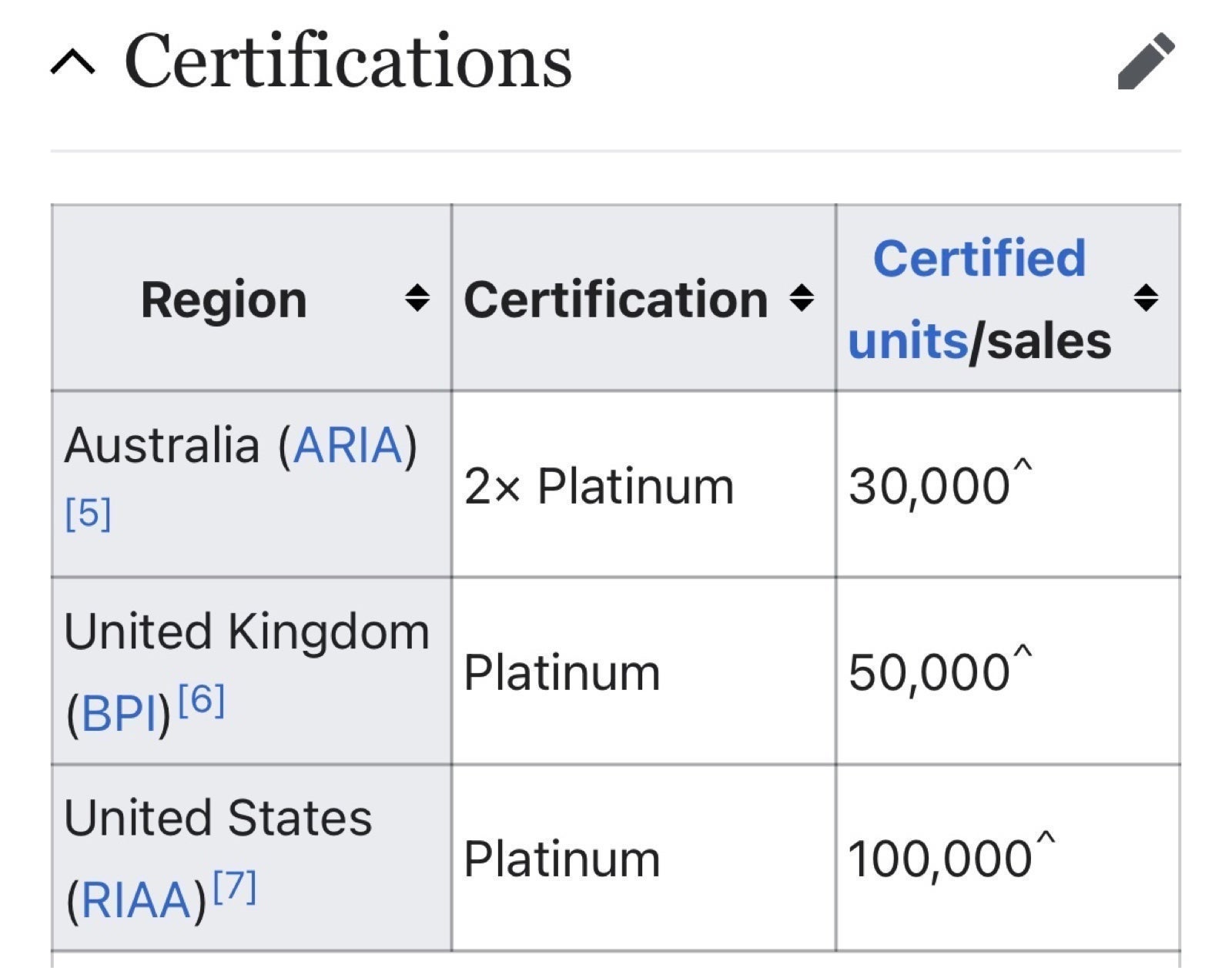The height and width of the screenshot is (968, 1232).
Task: Open the ARIA link
Action: coord(348,445)
